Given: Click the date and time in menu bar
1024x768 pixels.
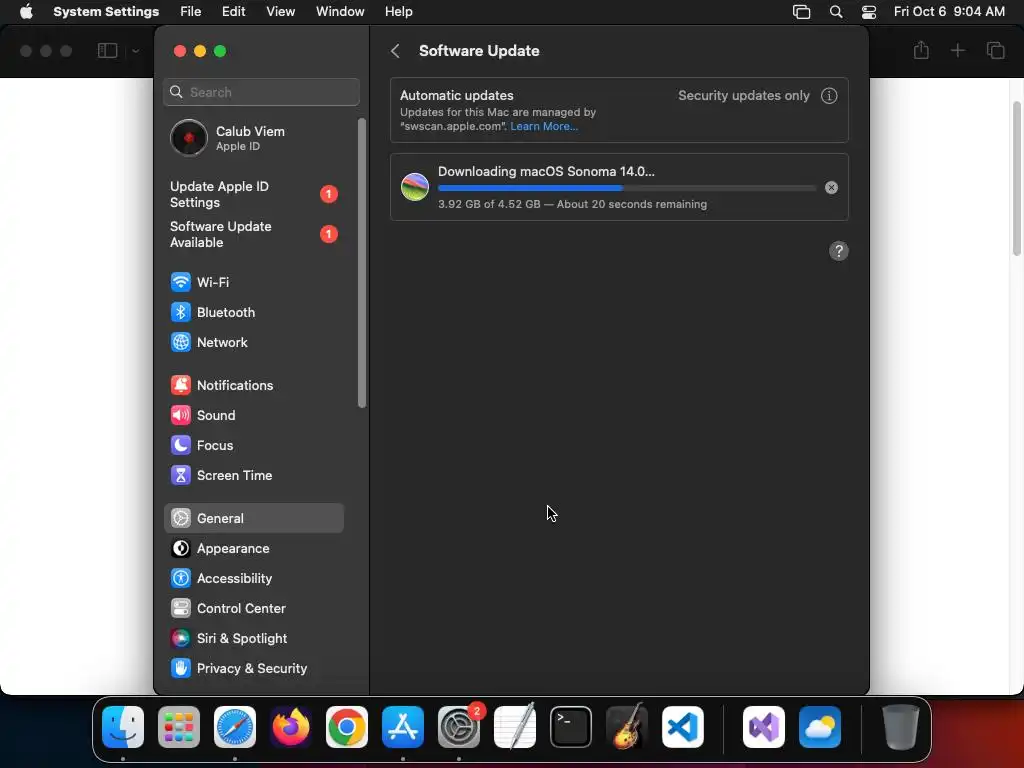Looking at the screenshot, I should [949, 12].
